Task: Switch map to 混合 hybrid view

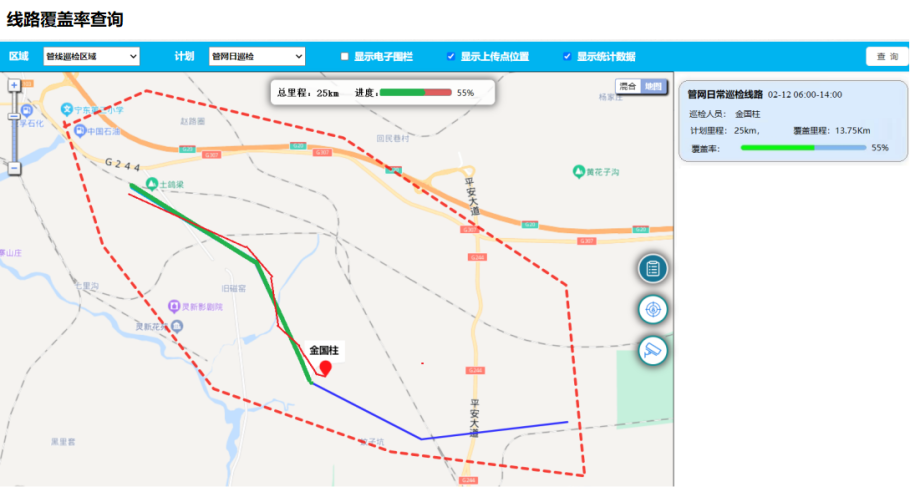Action: [x=628, y=87]
